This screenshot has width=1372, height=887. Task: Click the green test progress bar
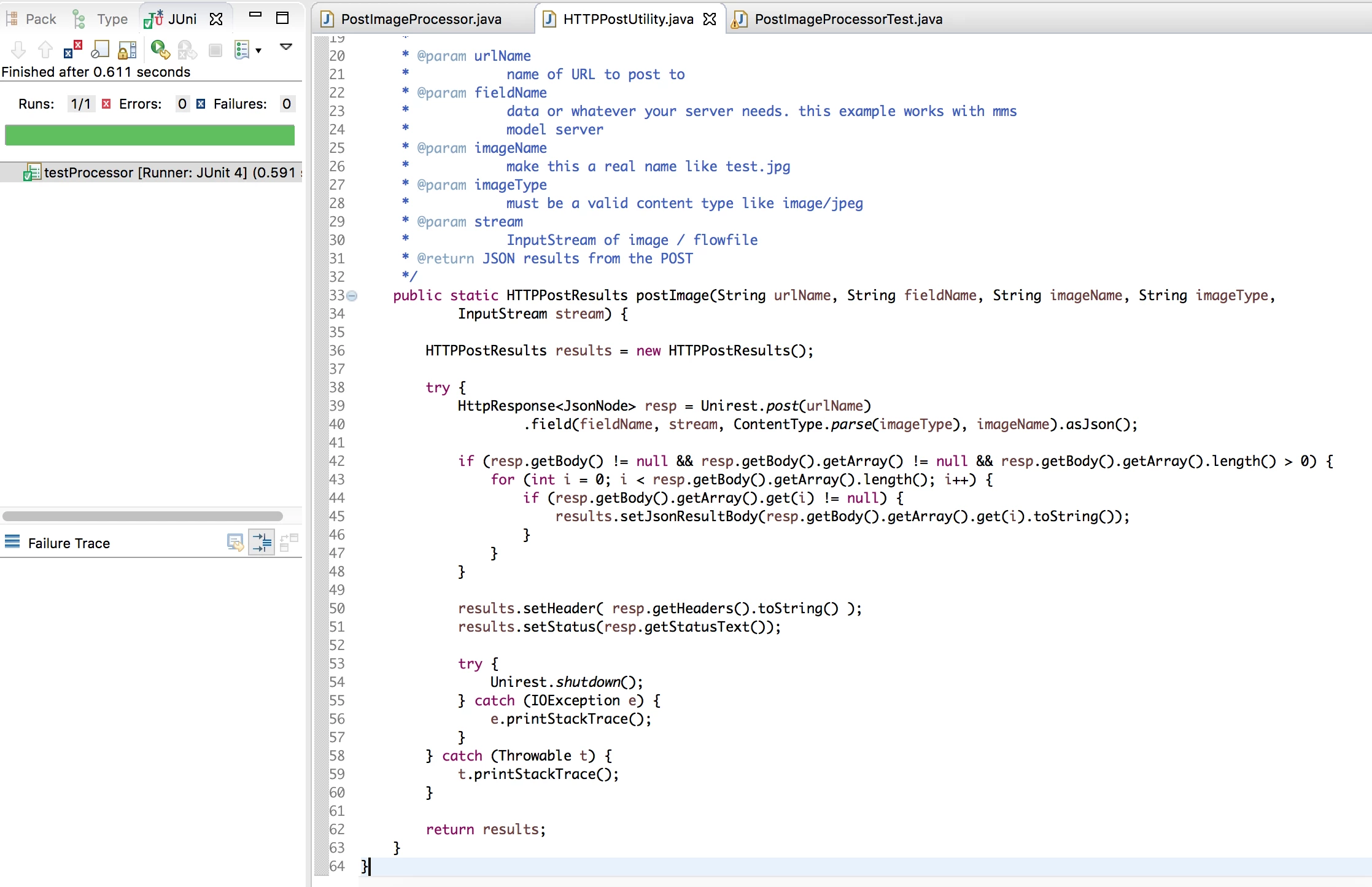150,135
